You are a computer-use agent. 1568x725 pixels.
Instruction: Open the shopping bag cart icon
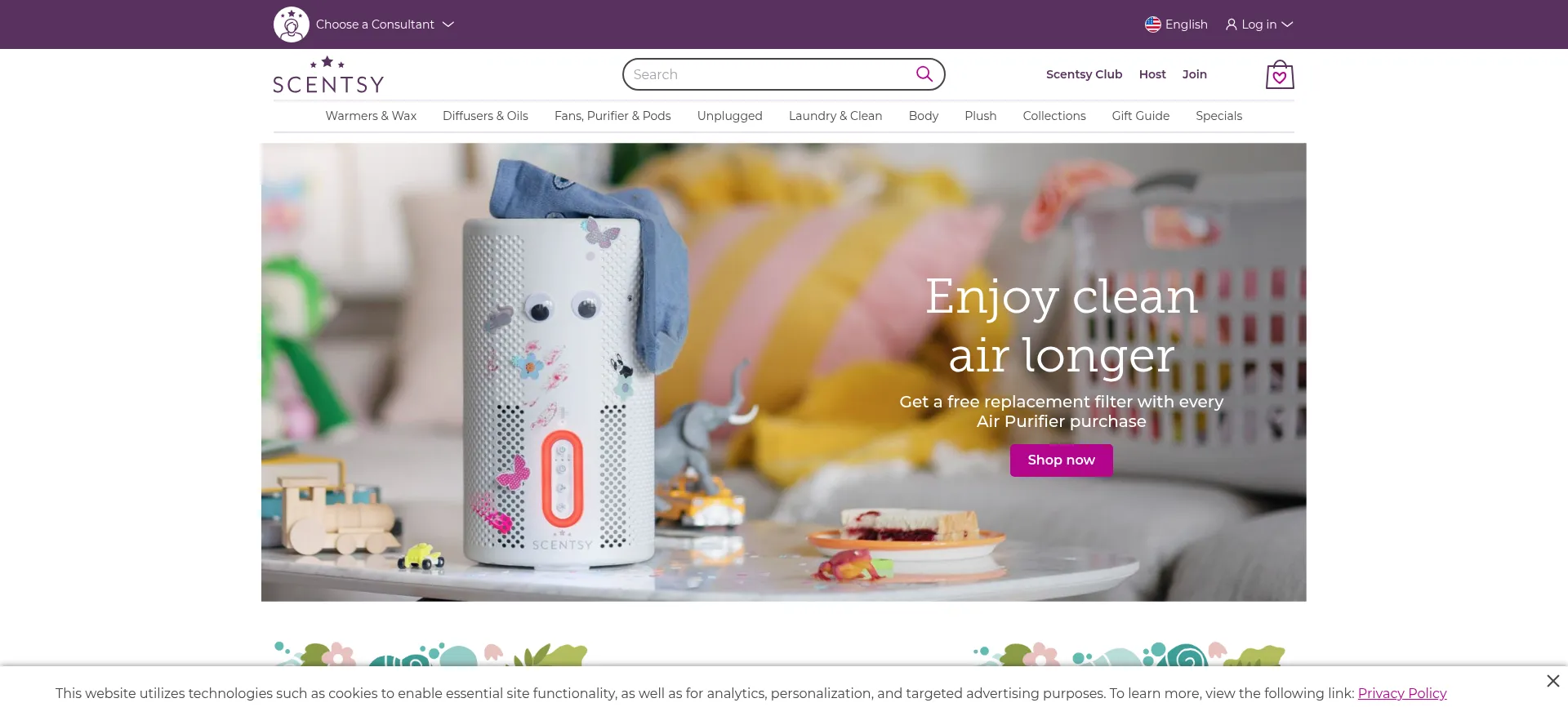1280,75
